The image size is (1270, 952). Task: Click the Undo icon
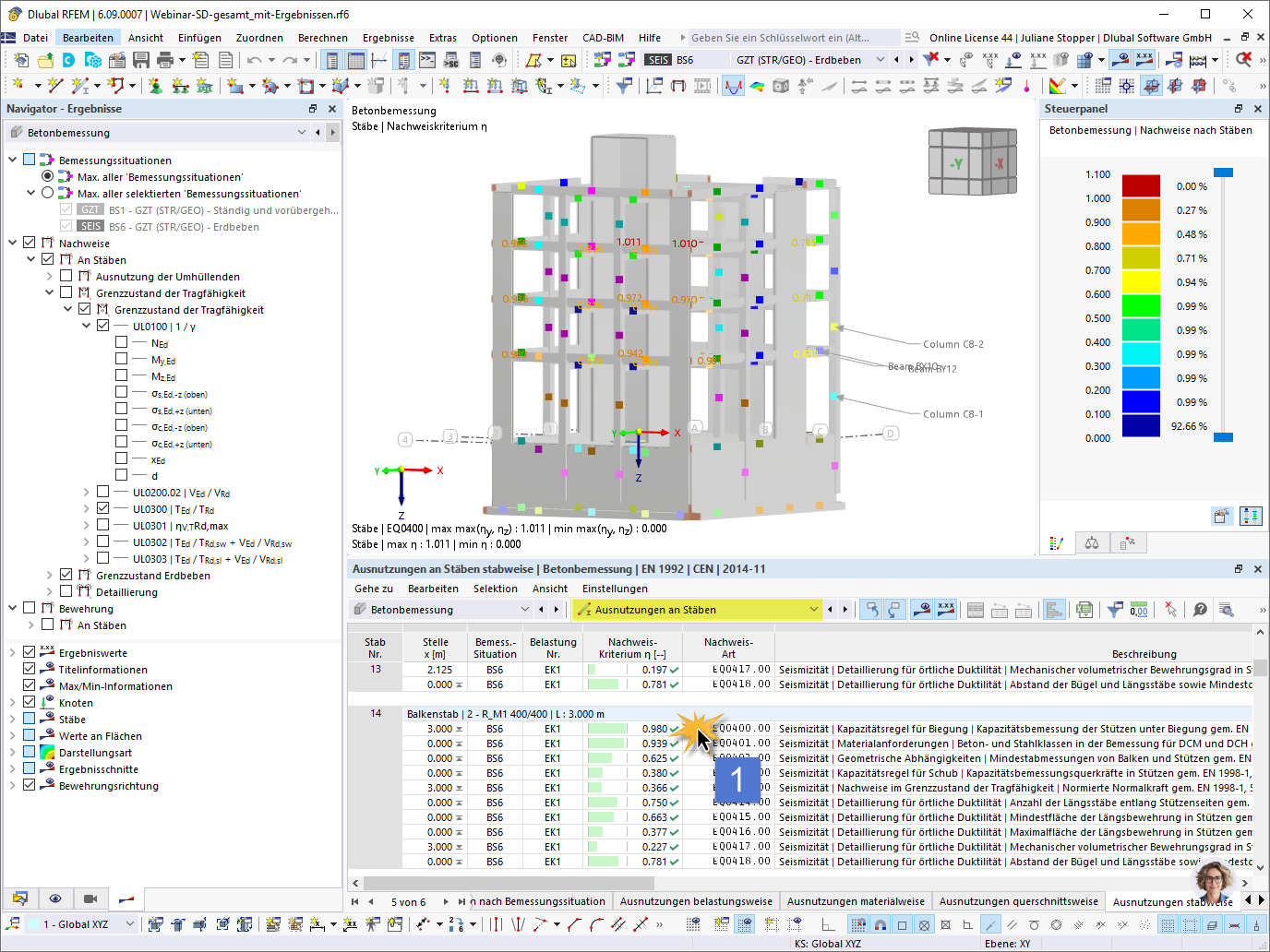coord(253,58)
